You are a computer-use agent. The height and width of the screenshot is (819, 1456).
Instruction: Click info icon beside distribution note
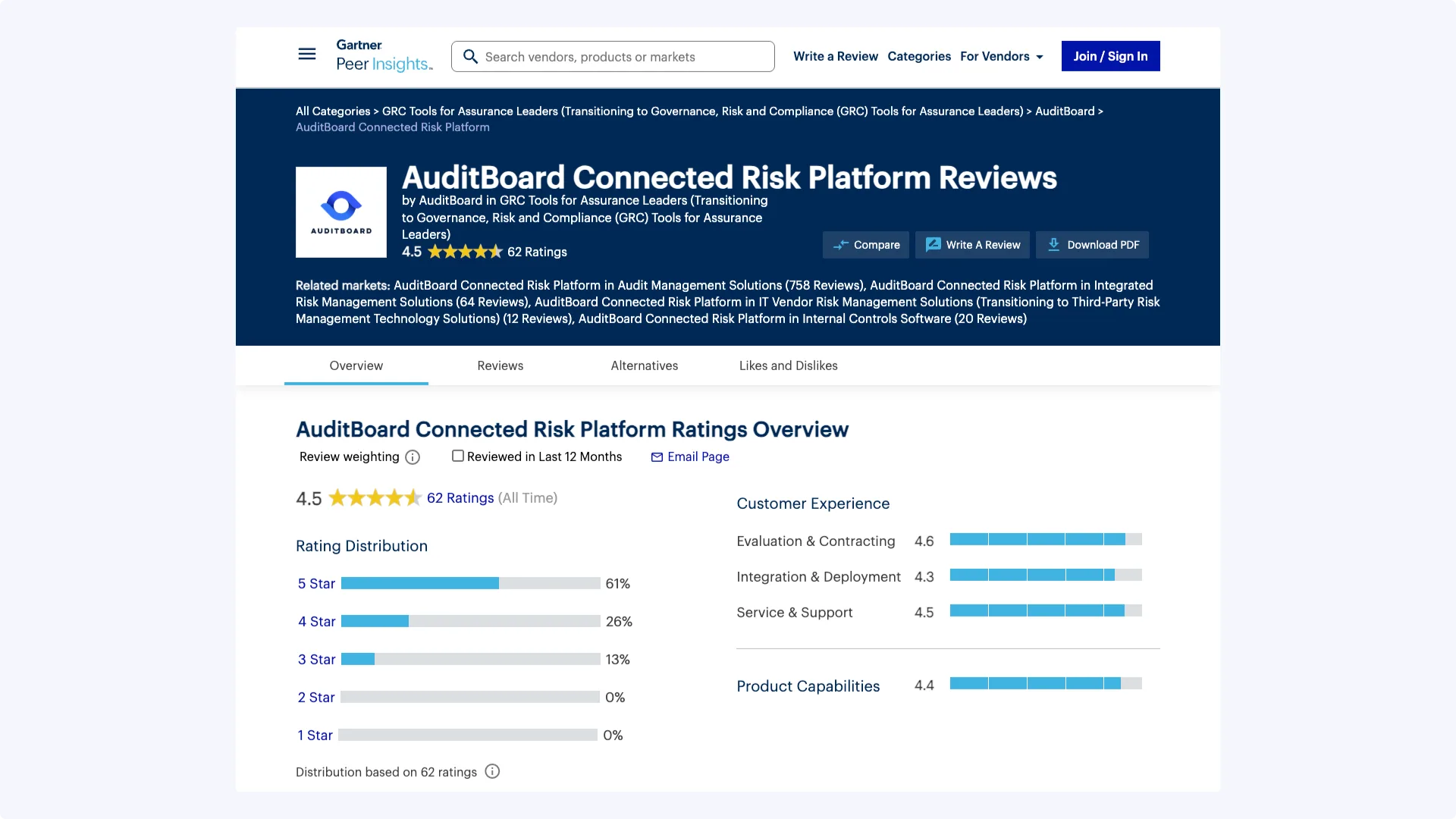492,772
